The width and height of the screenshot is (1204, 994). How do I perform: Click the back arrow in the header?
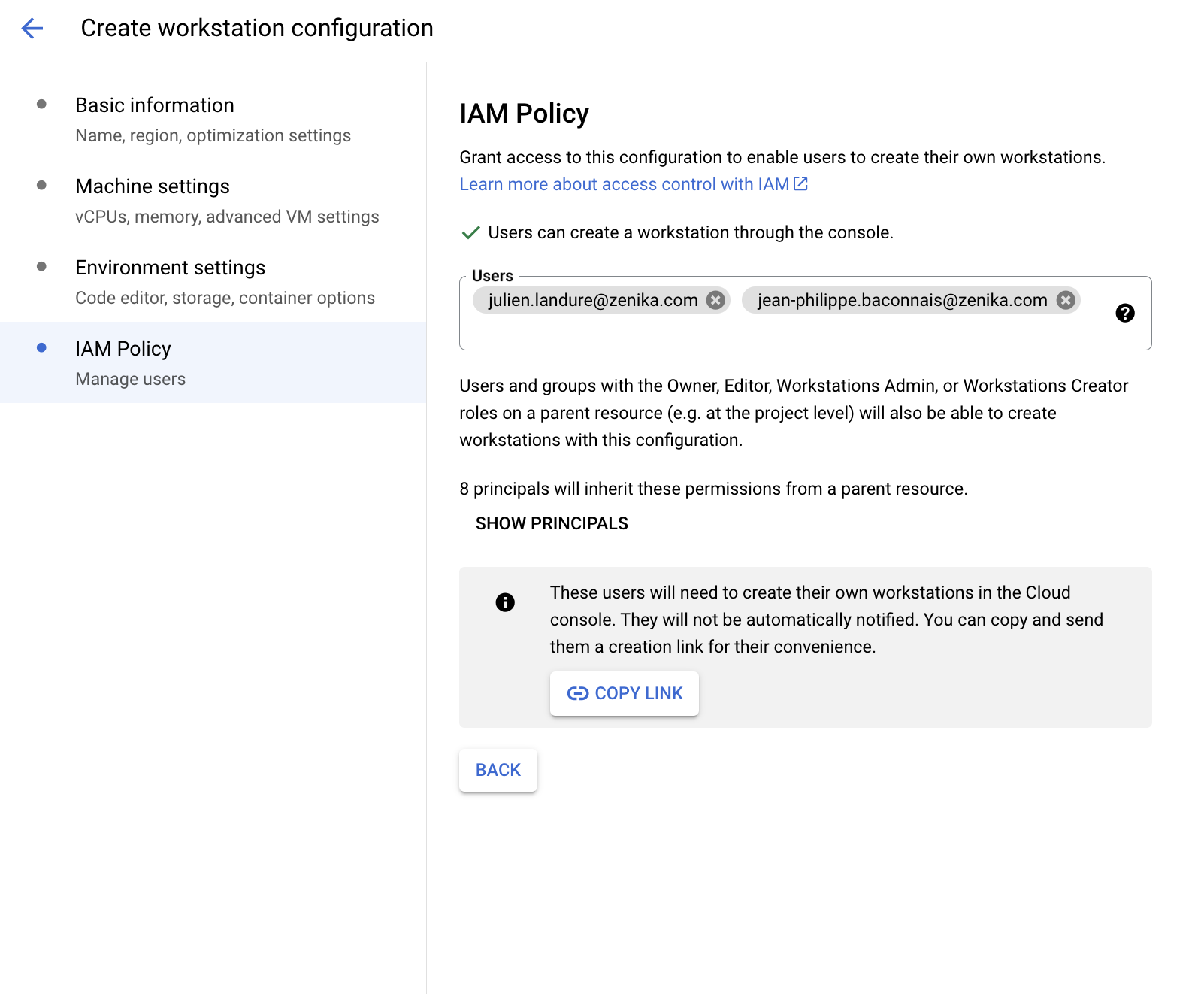coord(32,29)
